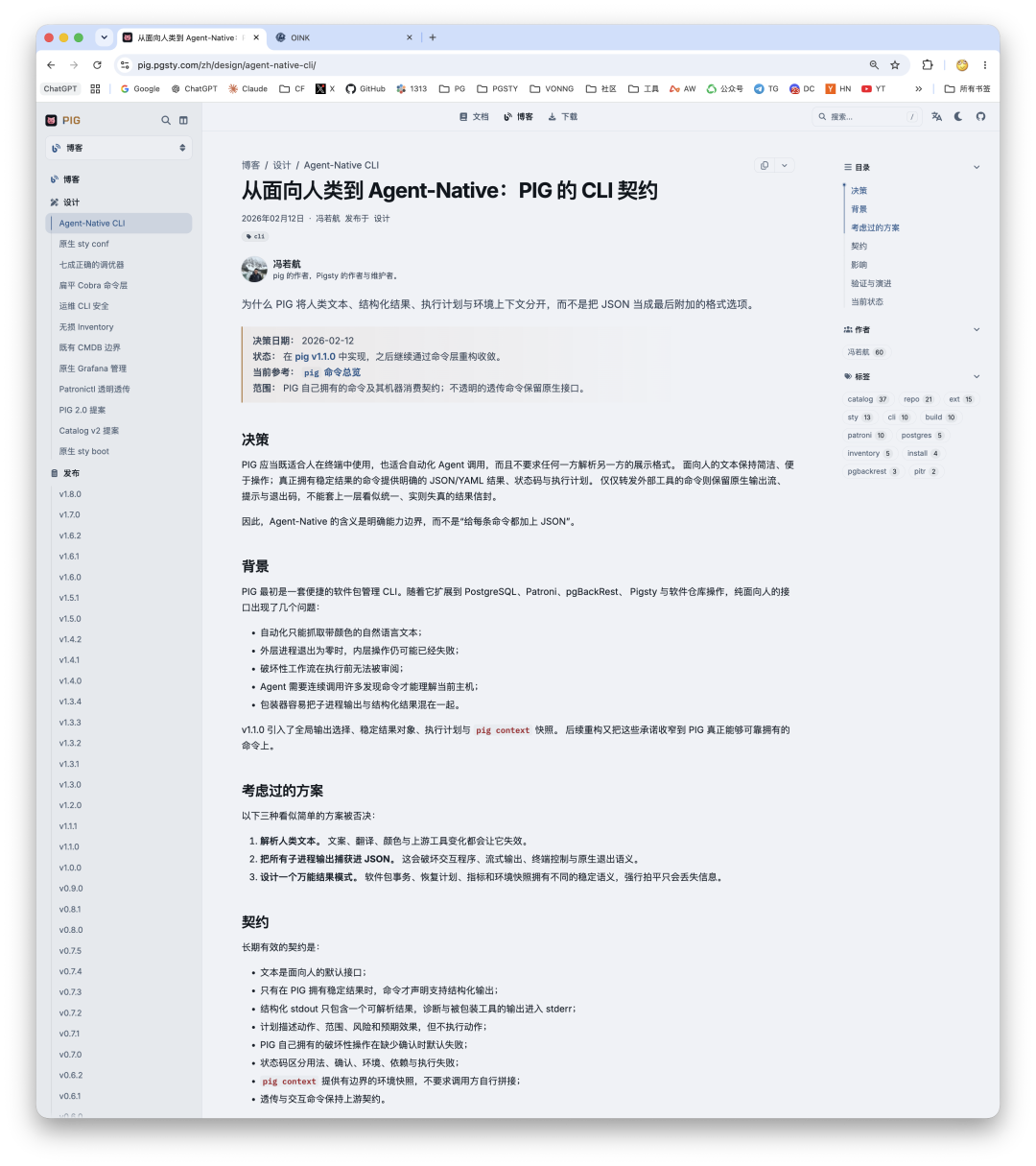The height and width of the screenshot is (1166, 1036).
Task: Open the sidebar search icon beside PIG
Action: (x=166, y=120)
